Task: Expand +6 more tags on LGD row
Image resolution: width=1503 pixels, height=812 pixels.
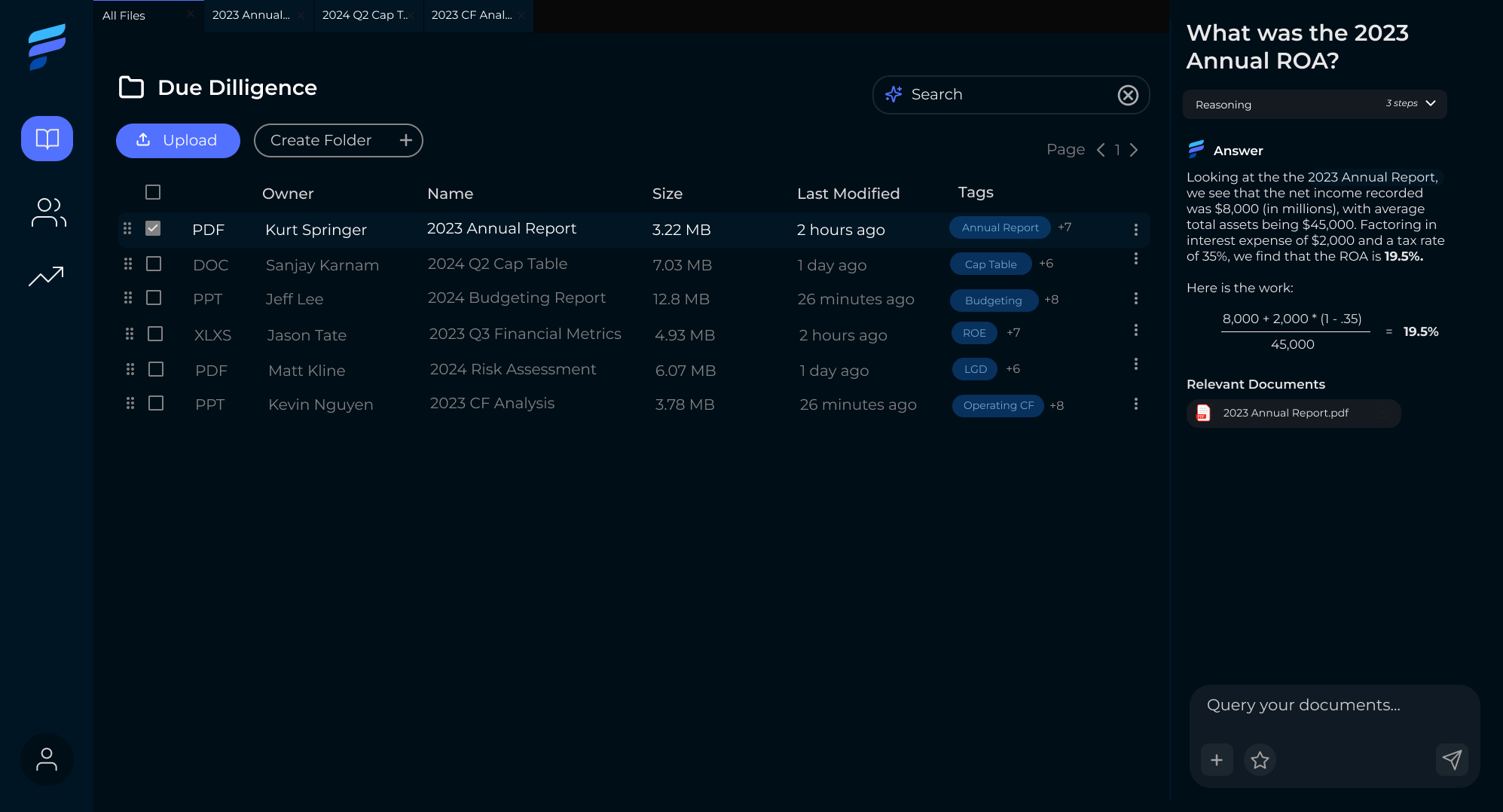Action: coord(1013,368)
